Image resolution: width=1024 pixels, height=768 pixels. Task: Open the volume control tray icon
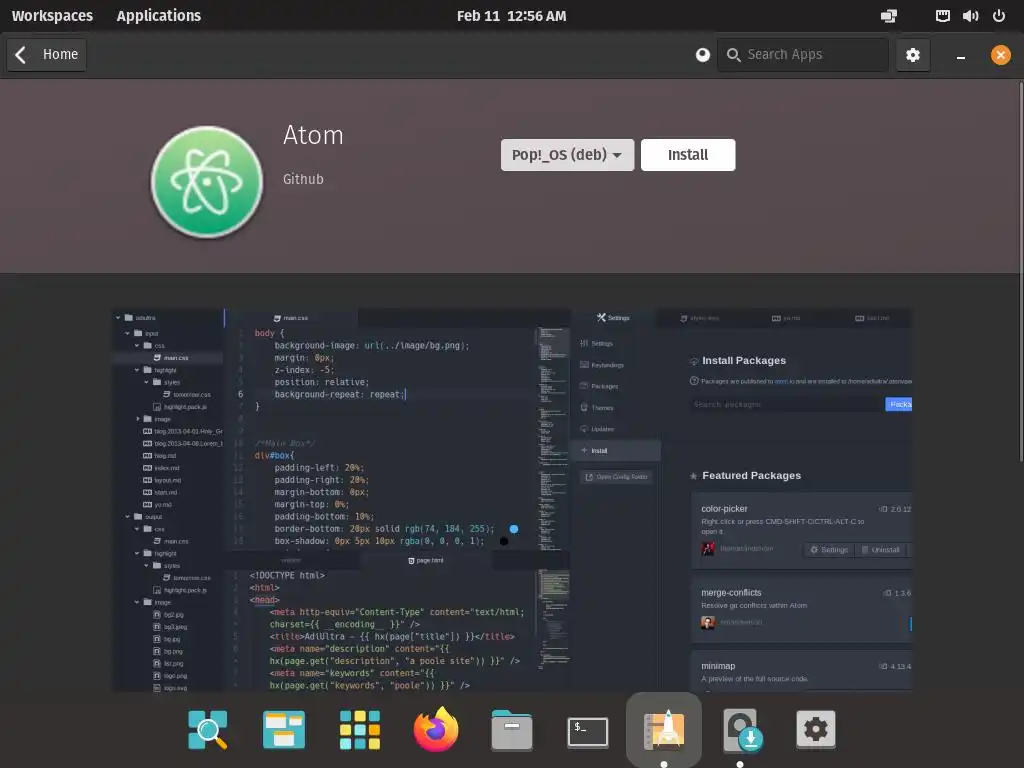970,16
